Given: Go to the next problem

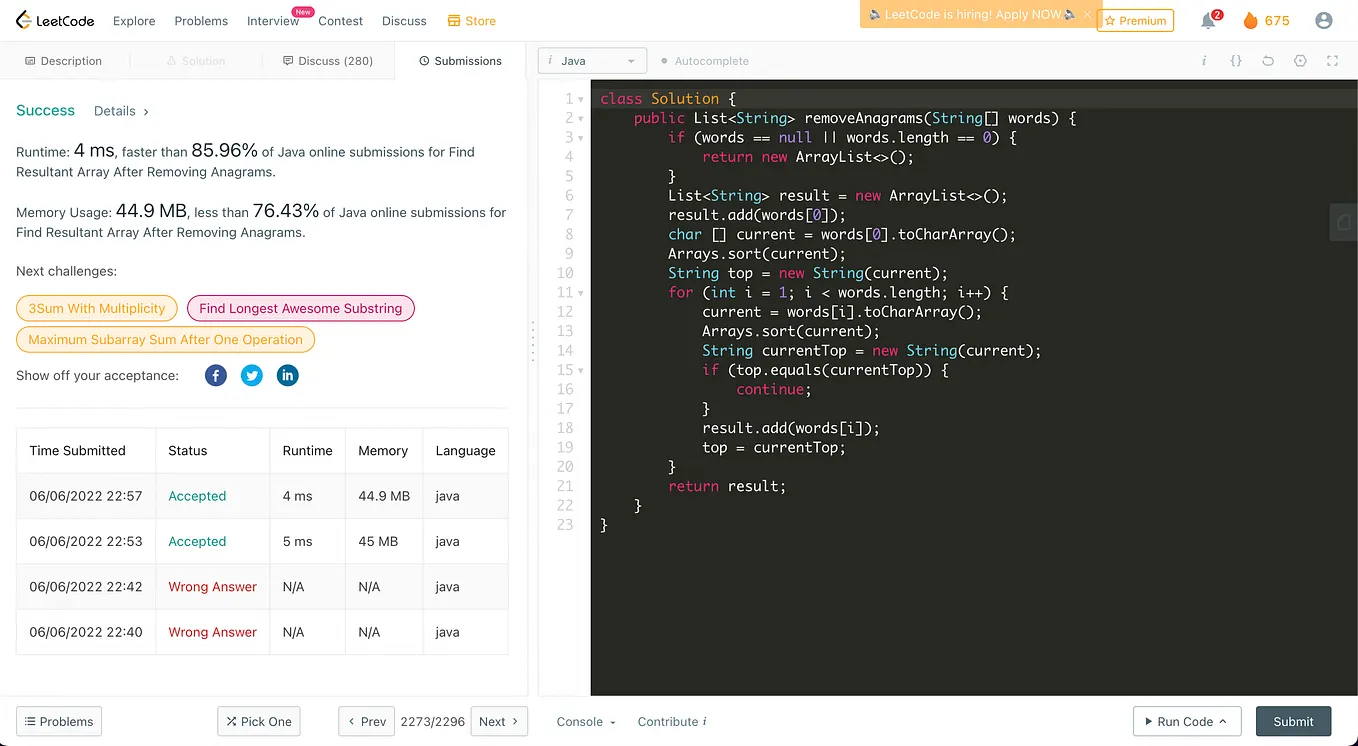Looking at the screenshot, I should pyautogui.click(x=499, y=721).
